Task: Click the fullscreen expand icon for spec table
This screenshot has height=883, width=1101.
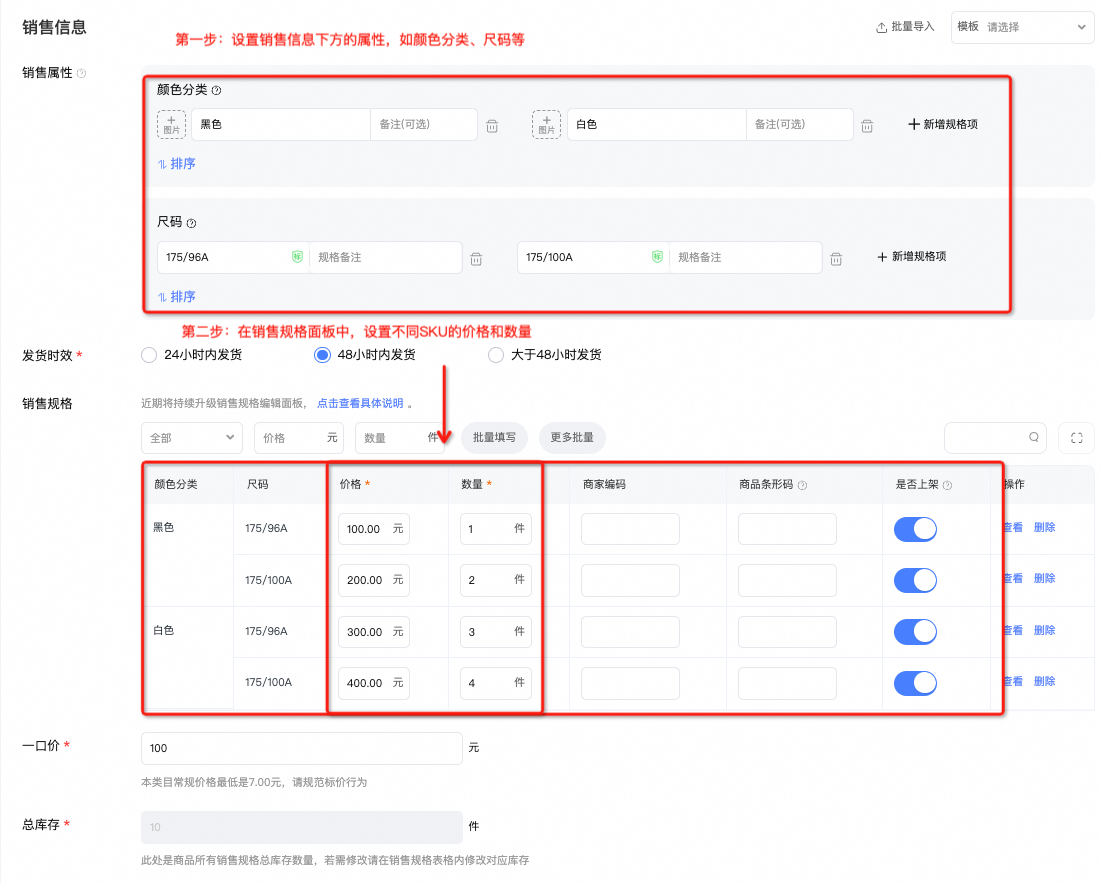Action: tap(1076, 438)
